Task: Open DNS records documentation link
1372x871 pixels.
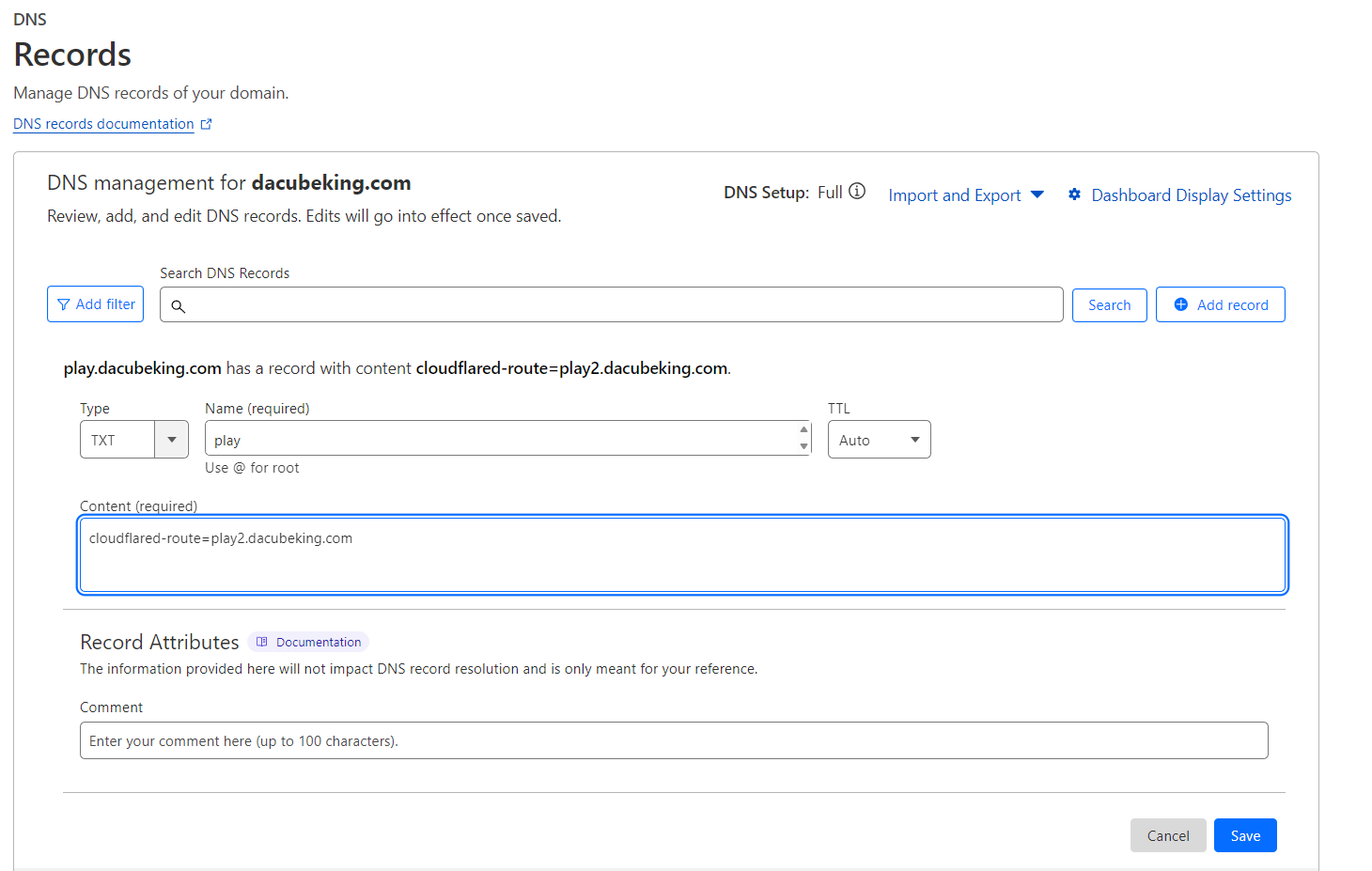Action: pos(103,124)
